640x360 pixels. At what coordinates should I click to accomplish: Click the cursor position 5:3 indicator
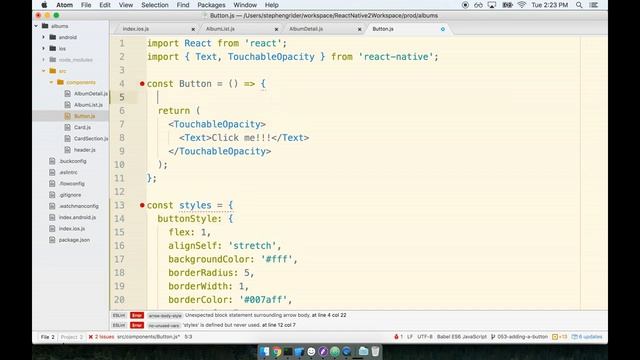188,337
